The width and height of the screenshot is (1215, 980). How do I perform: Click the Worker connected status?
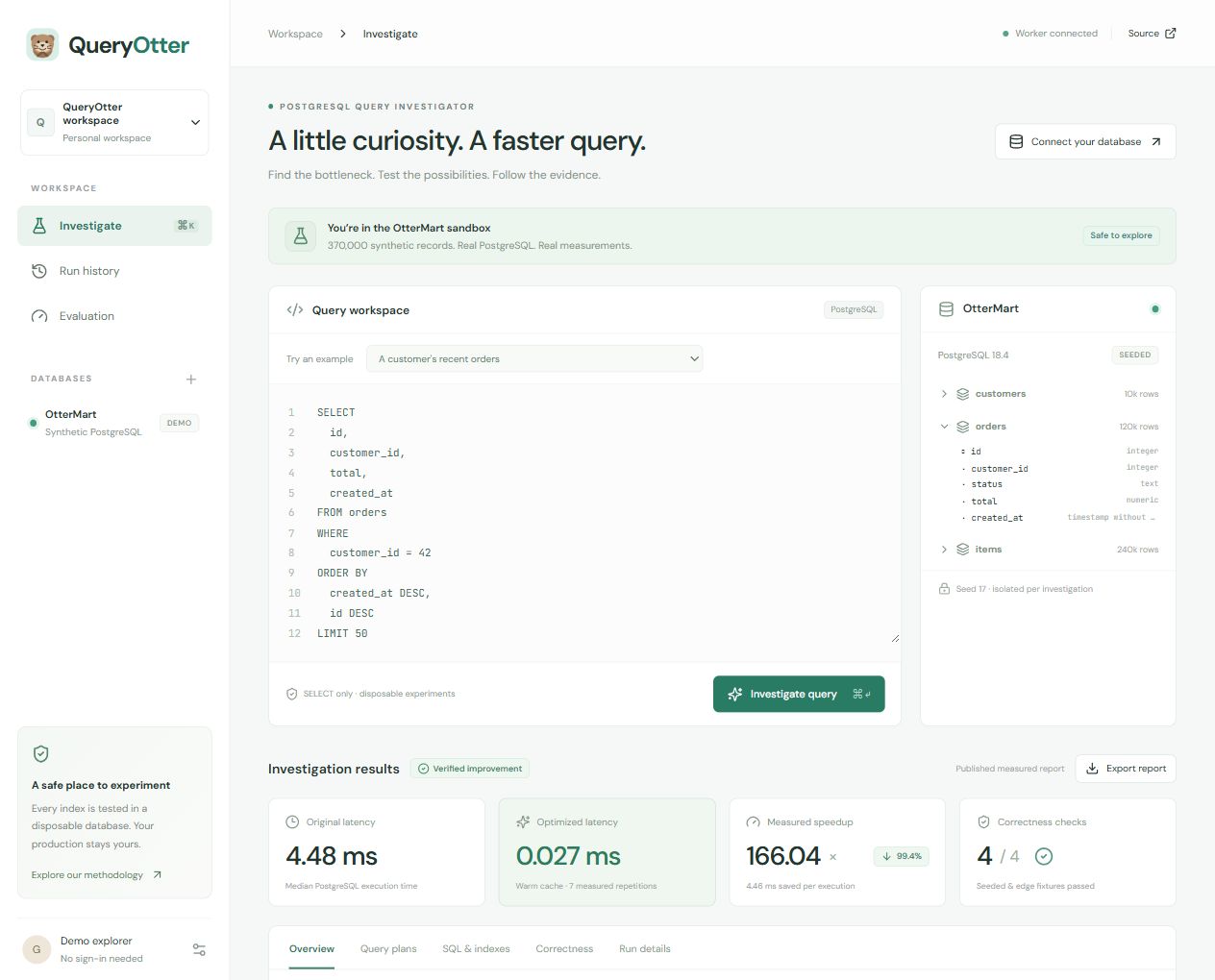[x=1050, y=34]
